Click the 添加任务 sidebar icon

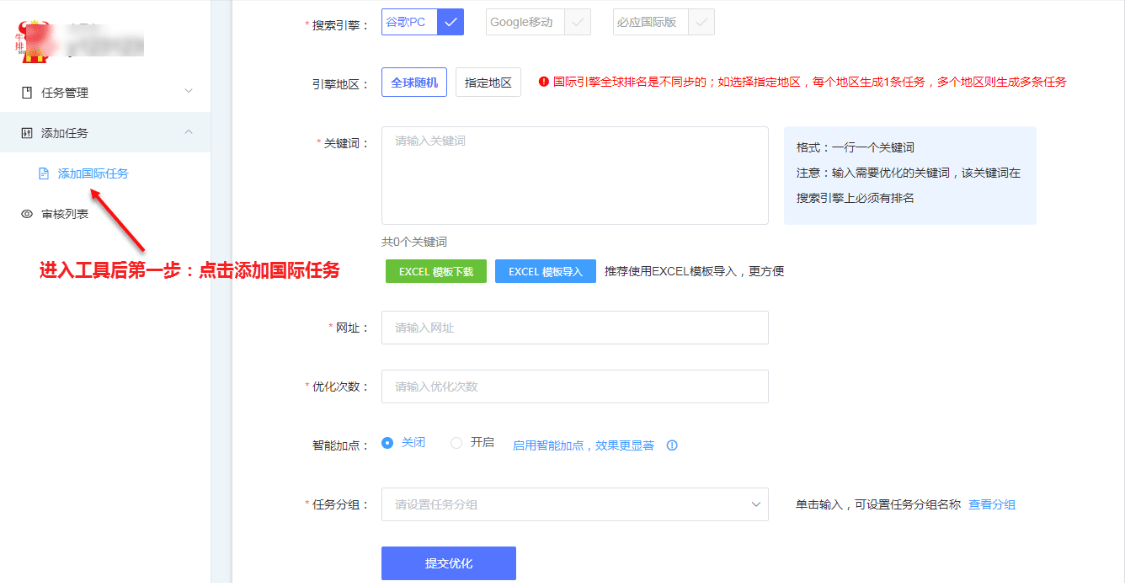click(x=27, y=133)
